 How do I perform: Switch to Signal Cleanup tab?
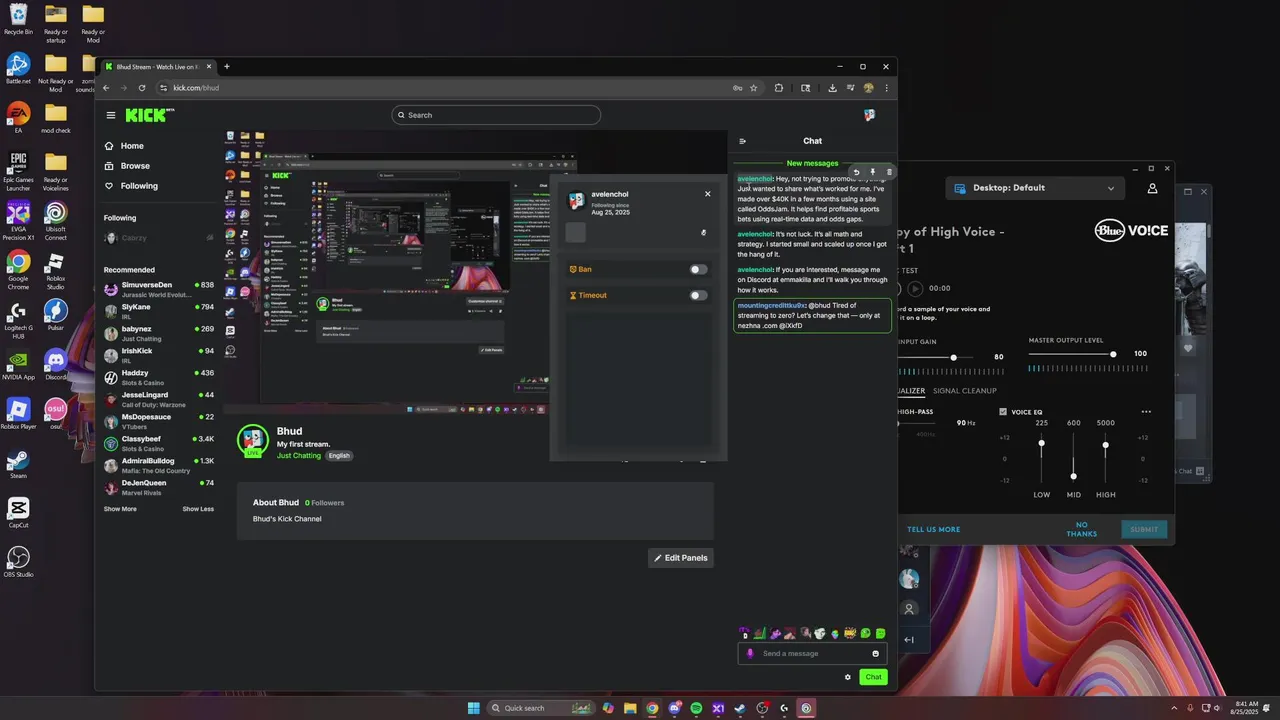[x=965, y=391]
